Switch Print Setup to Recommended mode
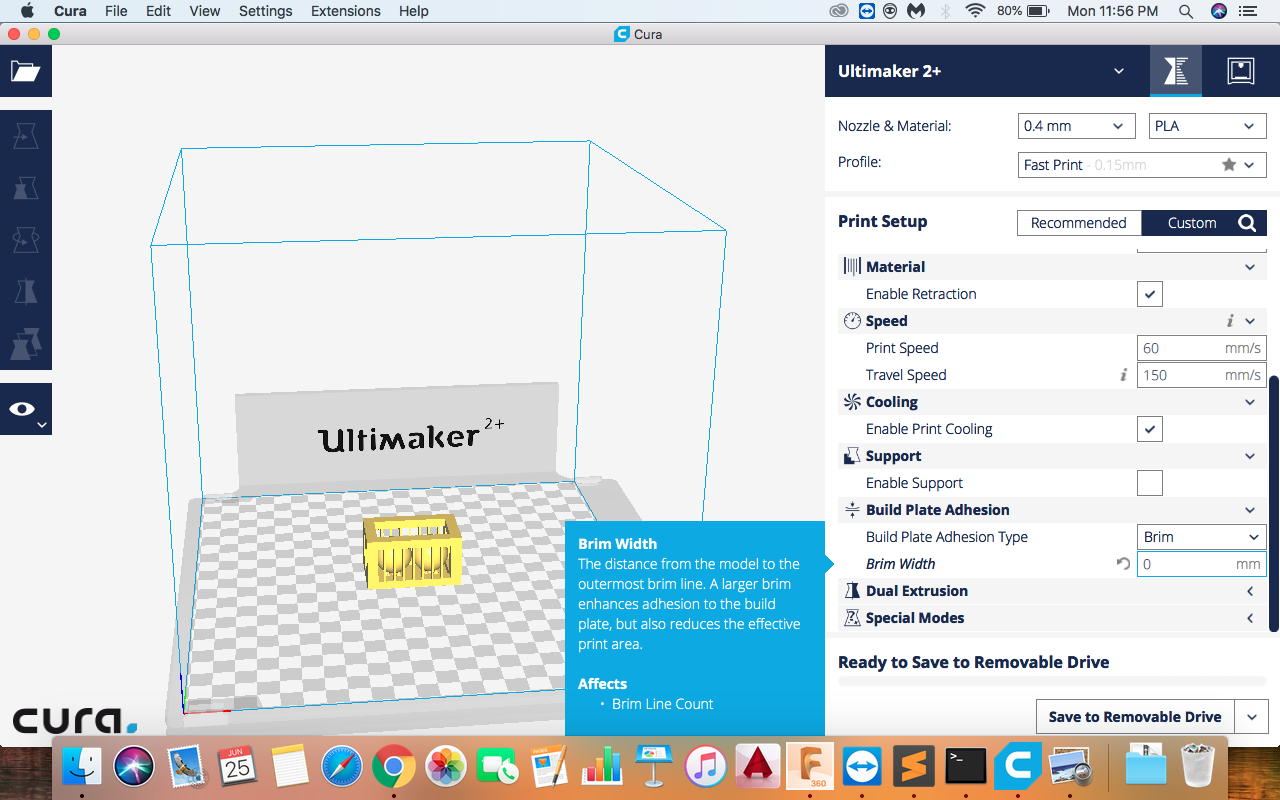The width and height of the screenshot is (1280, 800). click(x=1078, y=223)
